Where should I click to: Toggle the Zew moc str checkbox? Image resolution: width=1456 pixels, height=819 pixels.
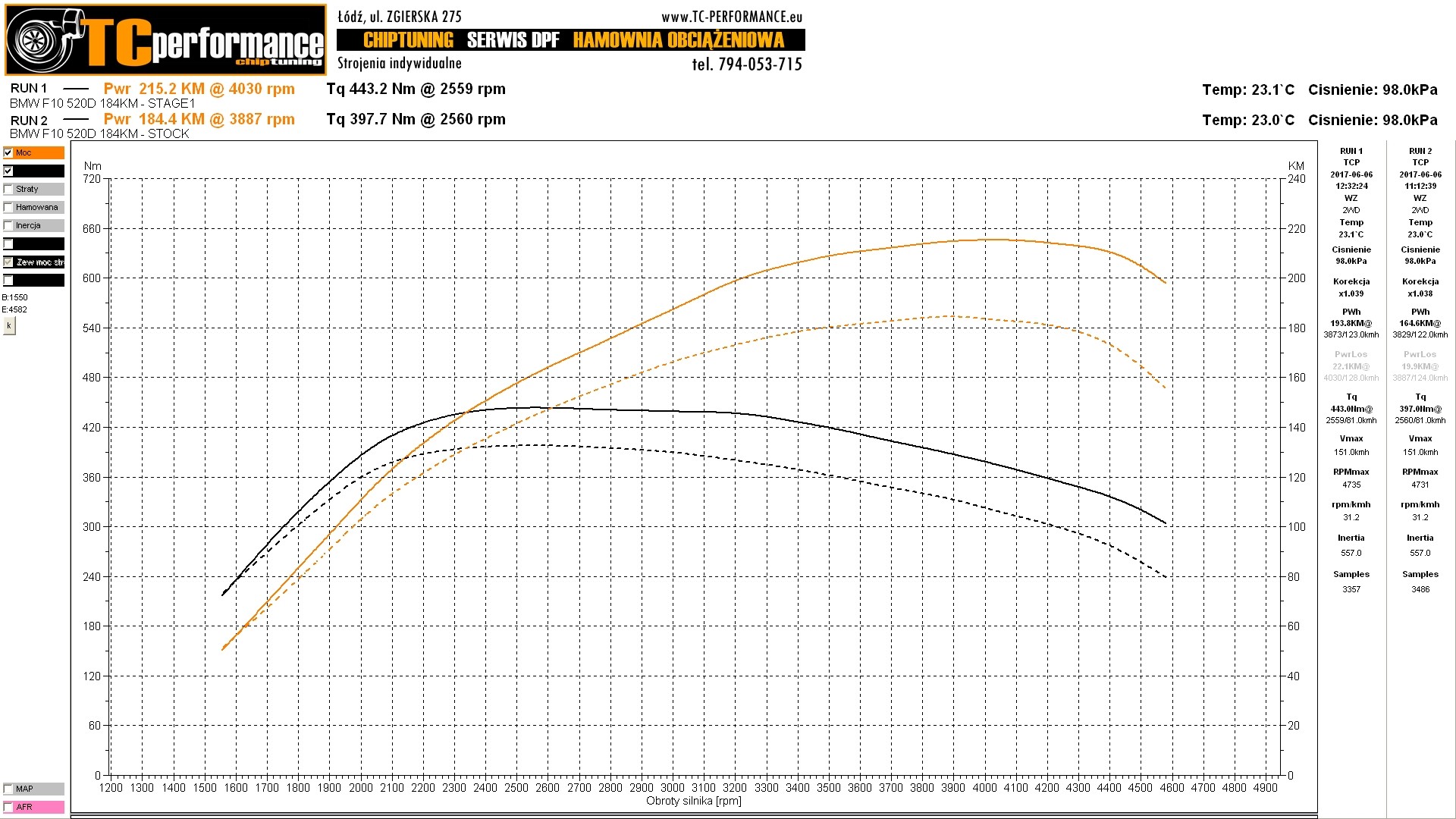click(8, 262)
